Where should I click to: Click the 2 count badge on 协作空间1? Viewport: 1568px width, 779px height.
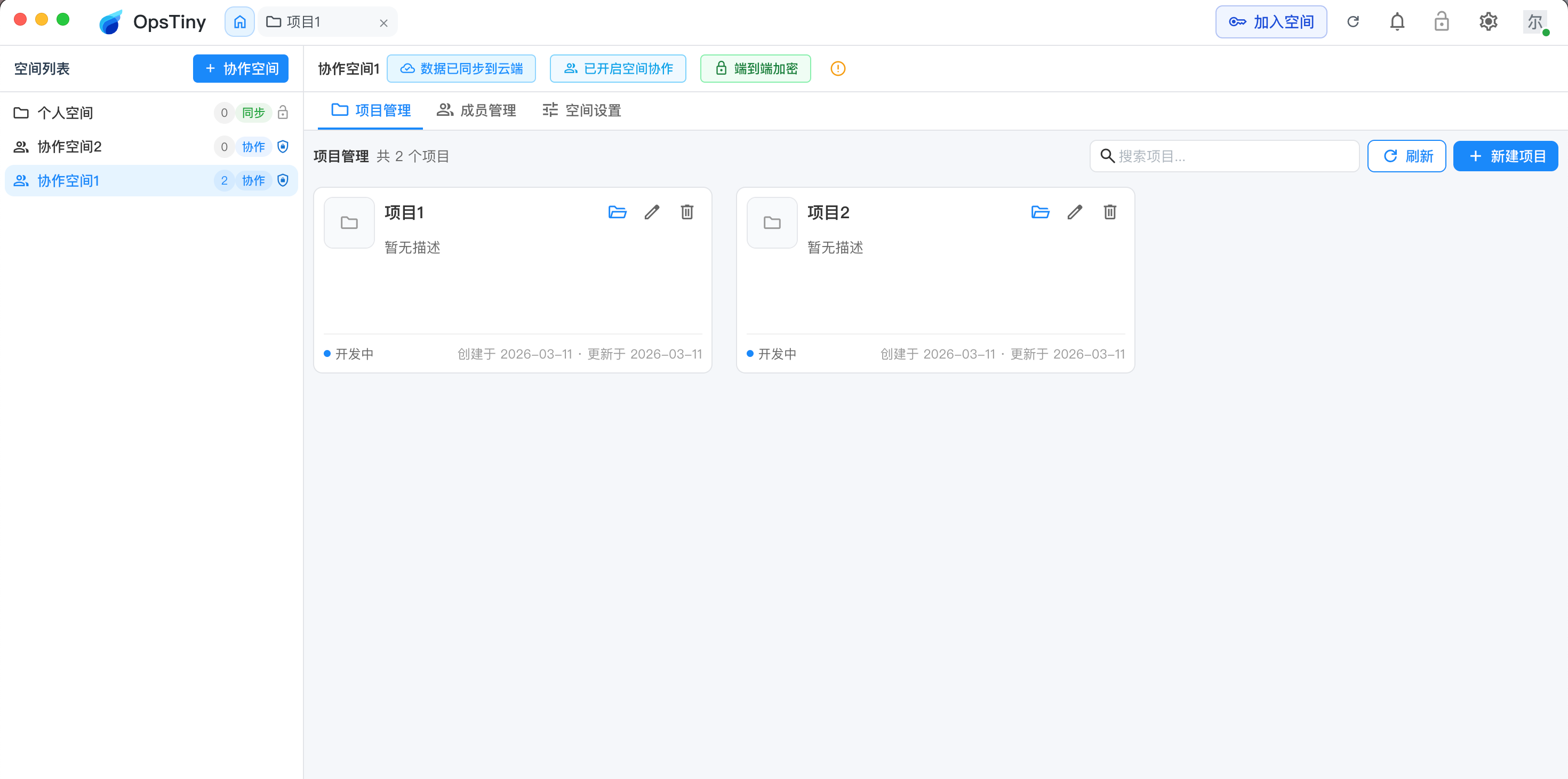click(224, 181)
